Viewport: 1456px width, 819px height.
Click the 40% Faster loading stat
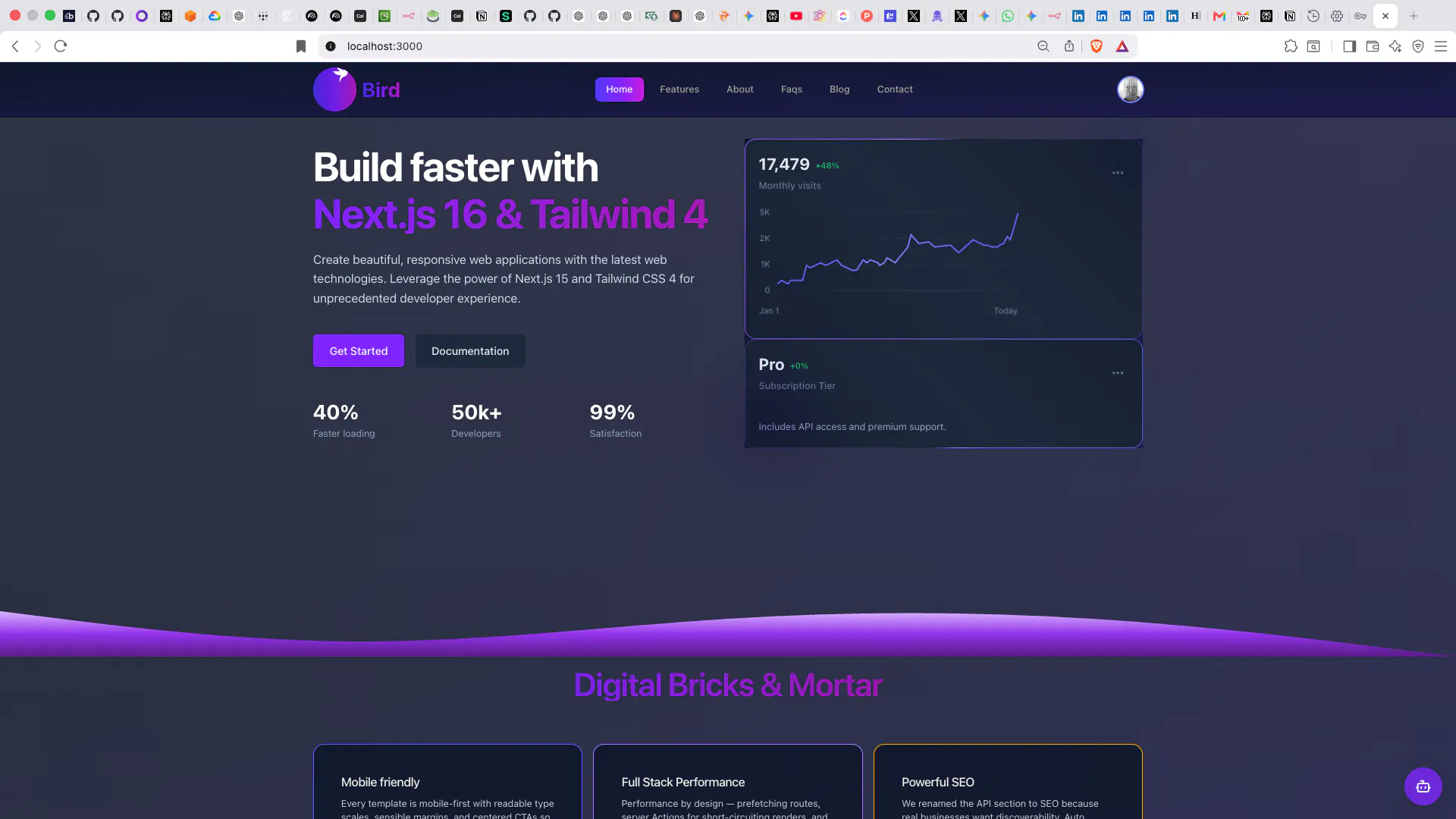[344, 421]
